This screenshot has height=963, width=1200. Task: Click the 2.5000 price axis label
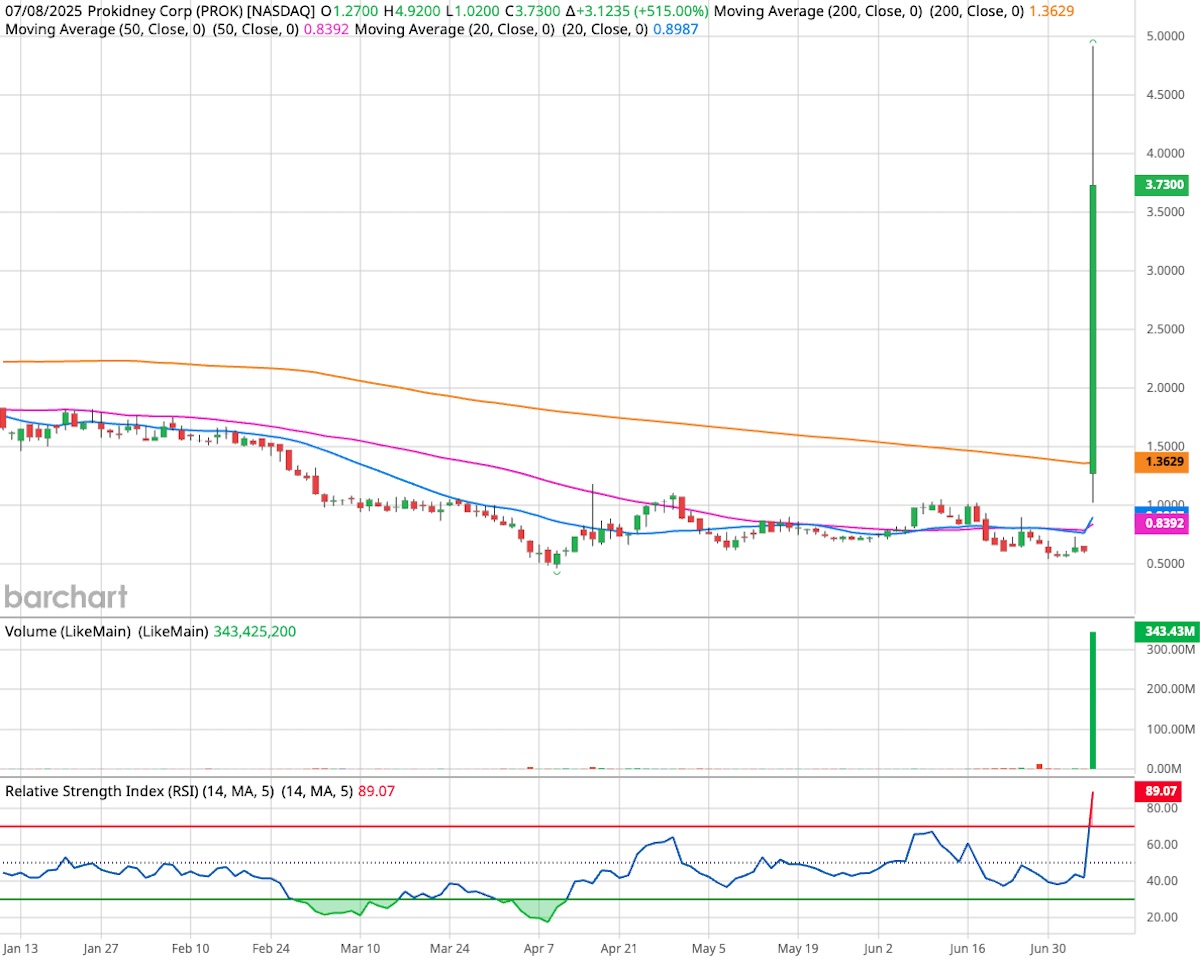[x=1166, y=329]
